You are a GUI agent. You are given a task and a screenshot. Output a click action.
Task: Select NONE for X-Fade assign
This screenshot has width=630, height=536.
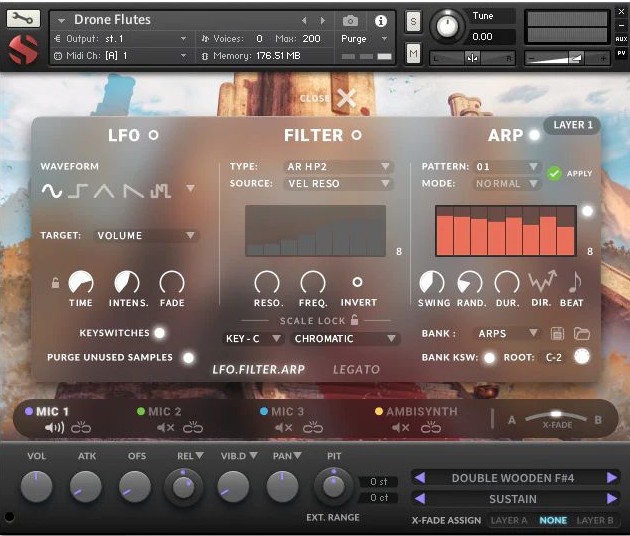point(553,520)
